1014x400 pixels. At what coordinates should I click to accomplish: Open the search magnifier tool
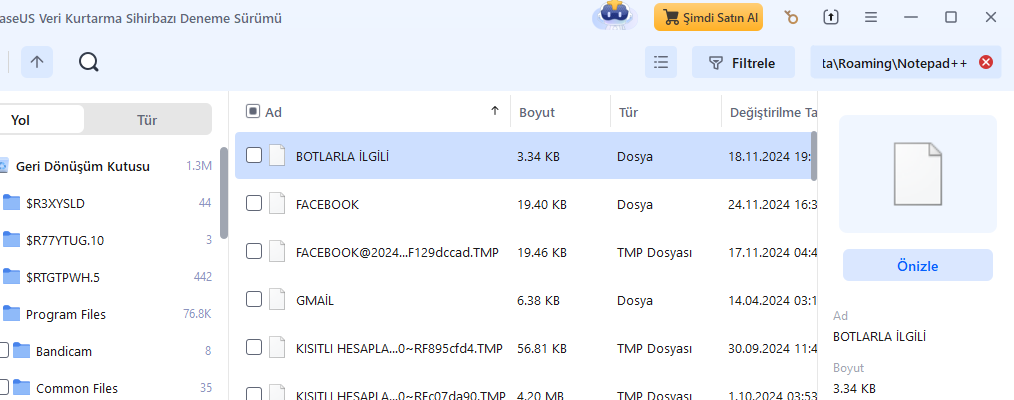(x=89, y=62)
